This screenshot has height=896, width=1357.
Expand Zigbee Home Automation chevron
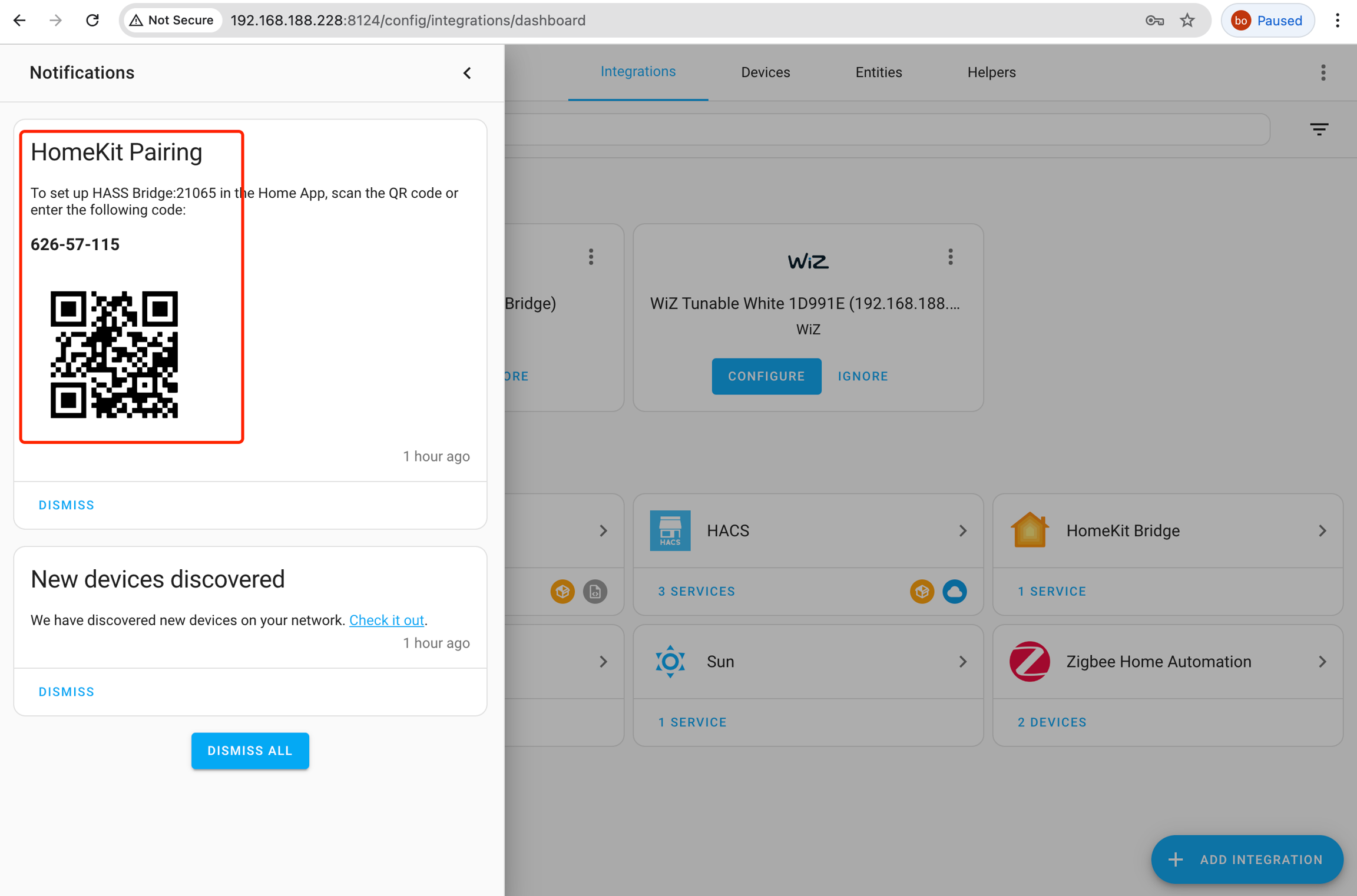(x=1322, y=661)
